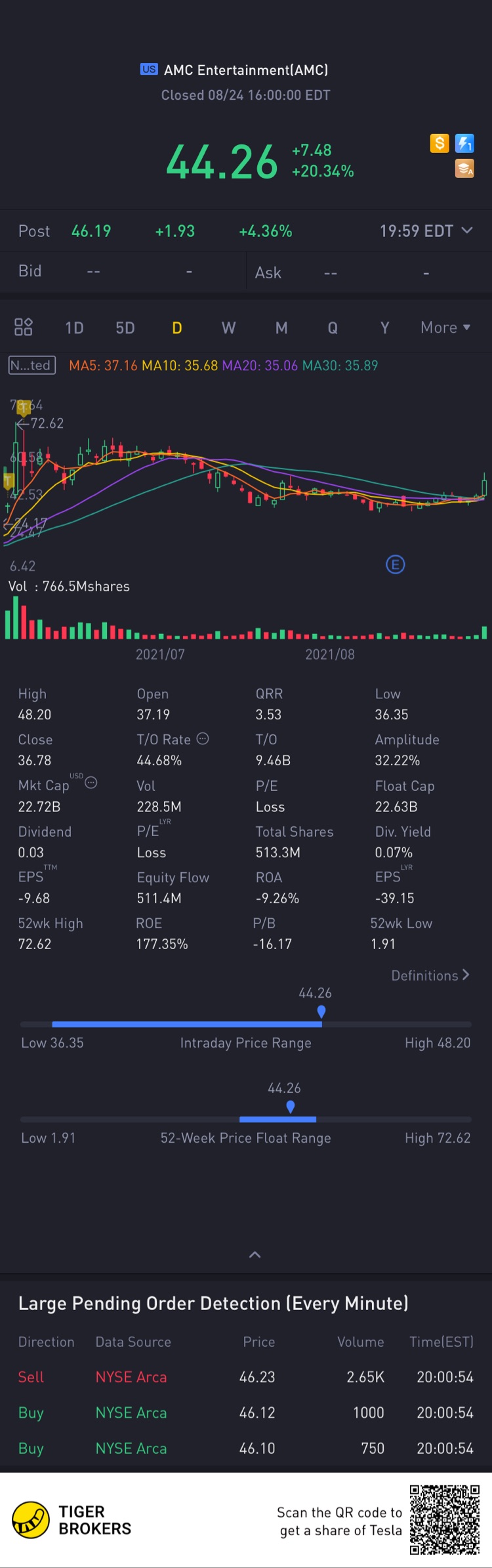Open Mkt Cap info bubble icon
The width and height of the screenshot is (492, 1568).
91,782
